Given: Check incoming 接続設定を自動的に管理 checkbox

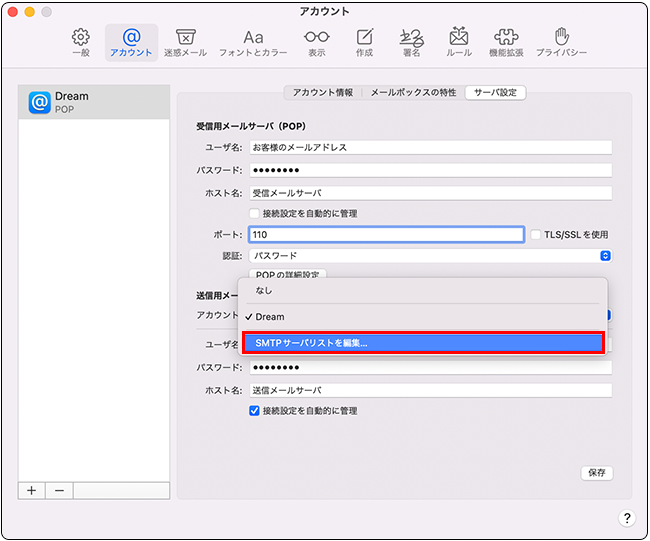Looking at the screenshot, I should coord(254,213).
